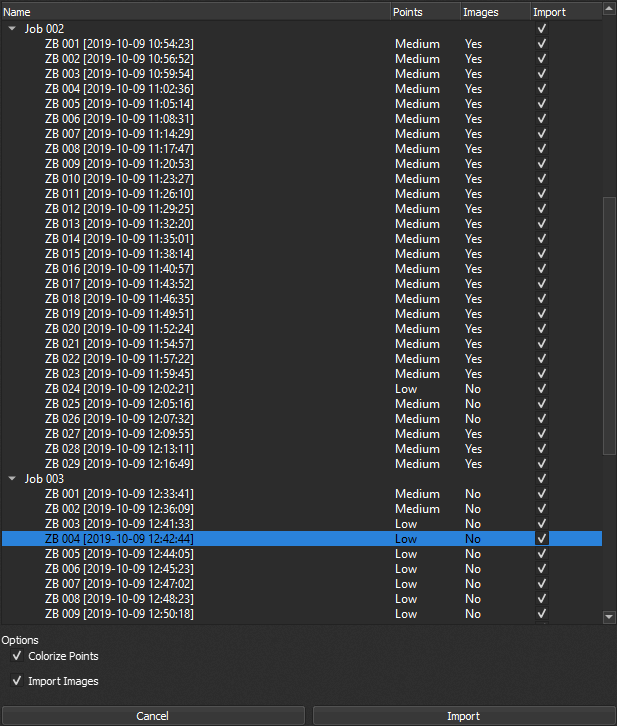
Task: Click the Points column header
Action: pyautogui.click(x=426, y=12)
